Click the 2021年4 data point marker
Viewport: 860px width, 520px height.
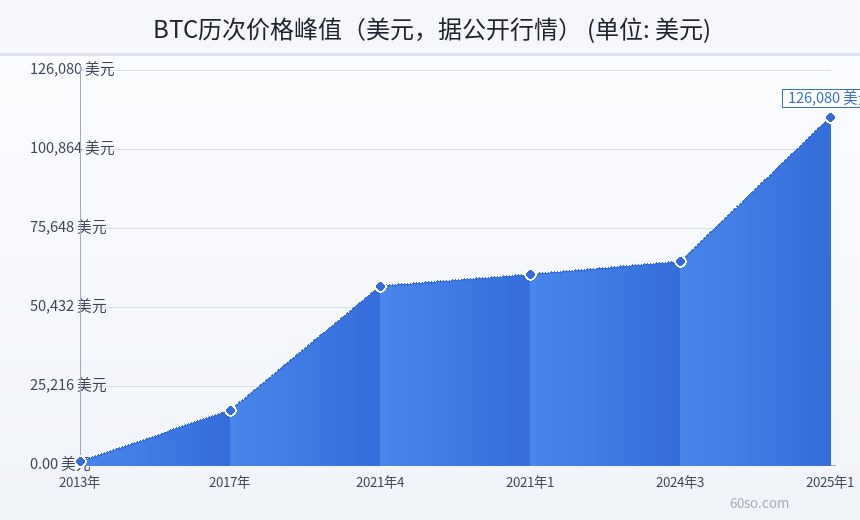380,286
